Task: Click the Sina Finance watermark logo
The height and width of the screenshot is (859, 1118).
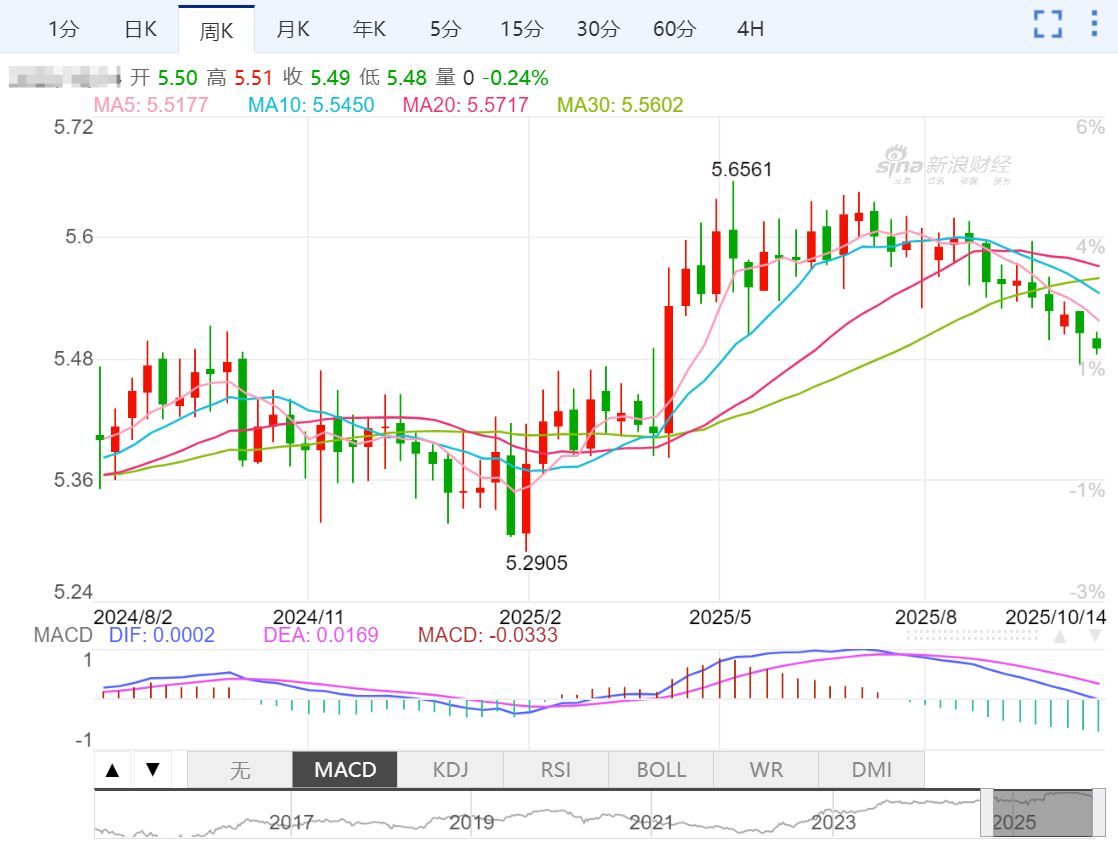Action: pos(944,166)
